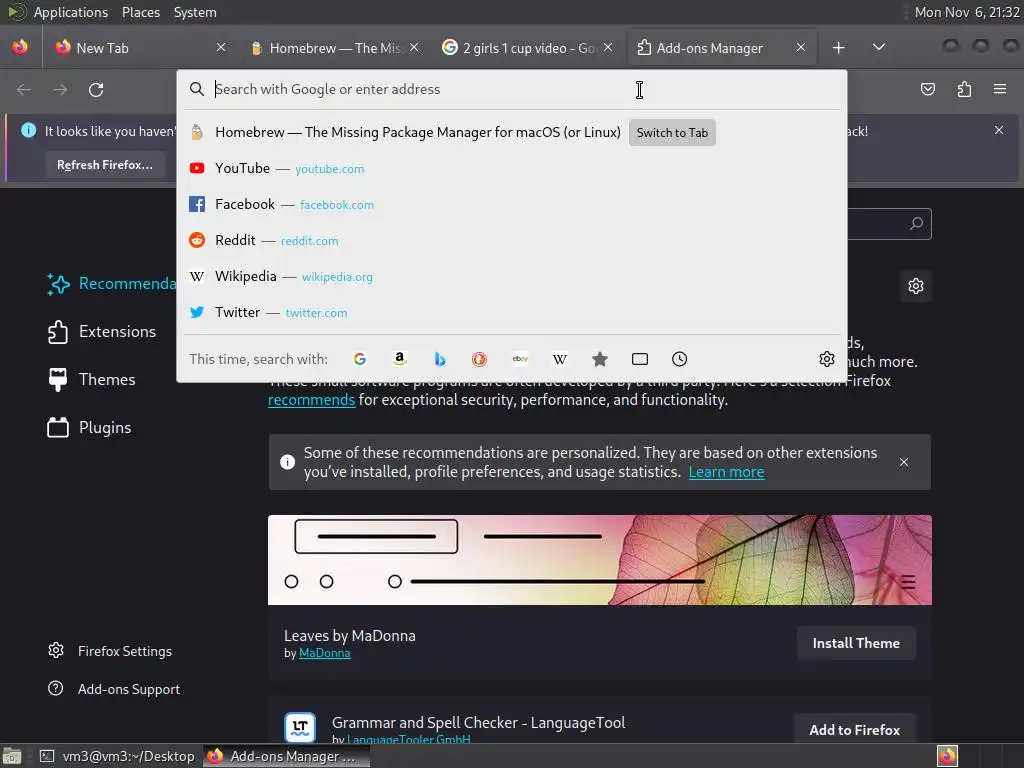Image resolution: width=1024 pixels, height=768 pixels.
Task: Open add-ons tools gear menu
Action: point(916,286)
